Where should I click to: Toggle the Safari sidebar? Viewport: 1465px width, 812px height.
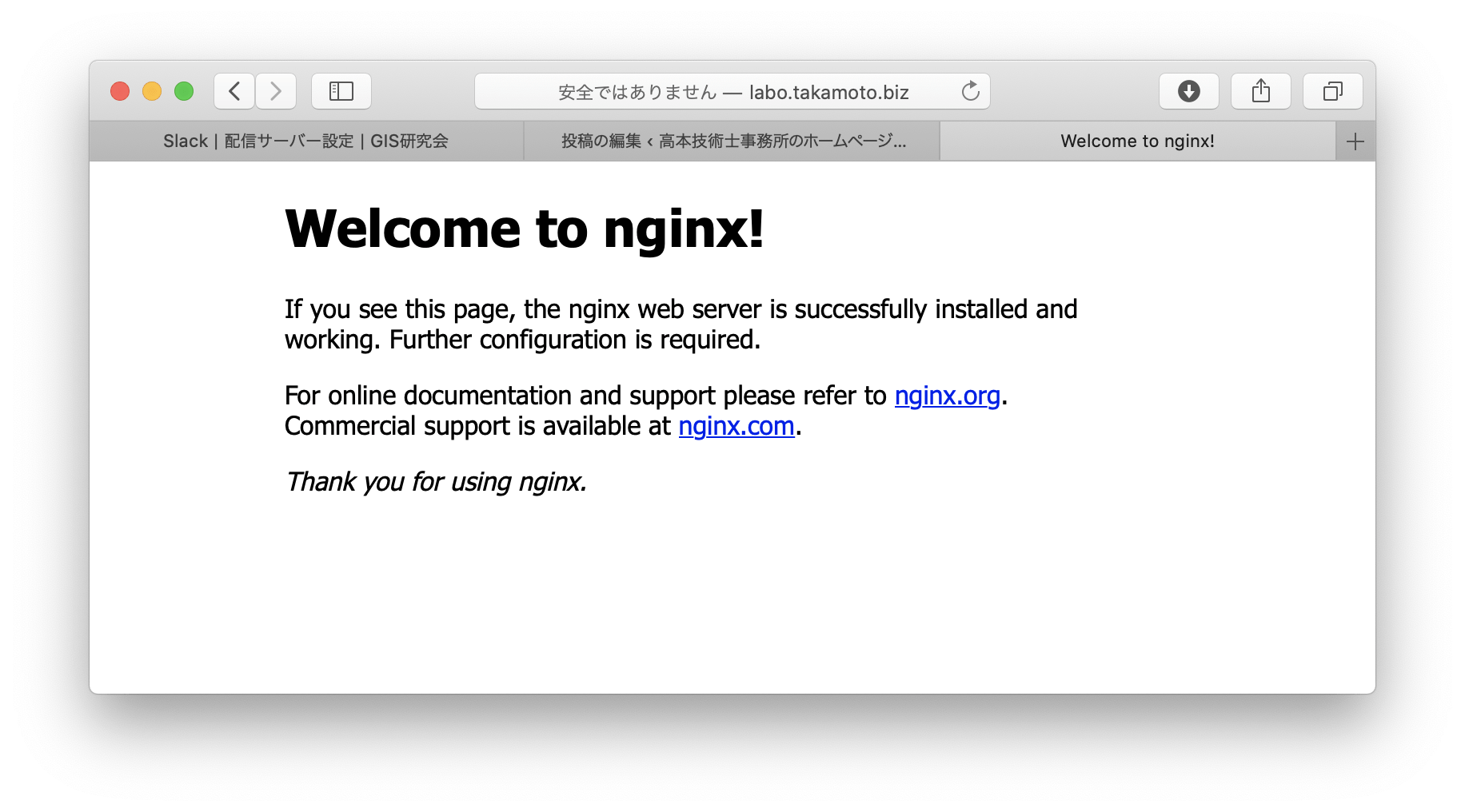341,91
